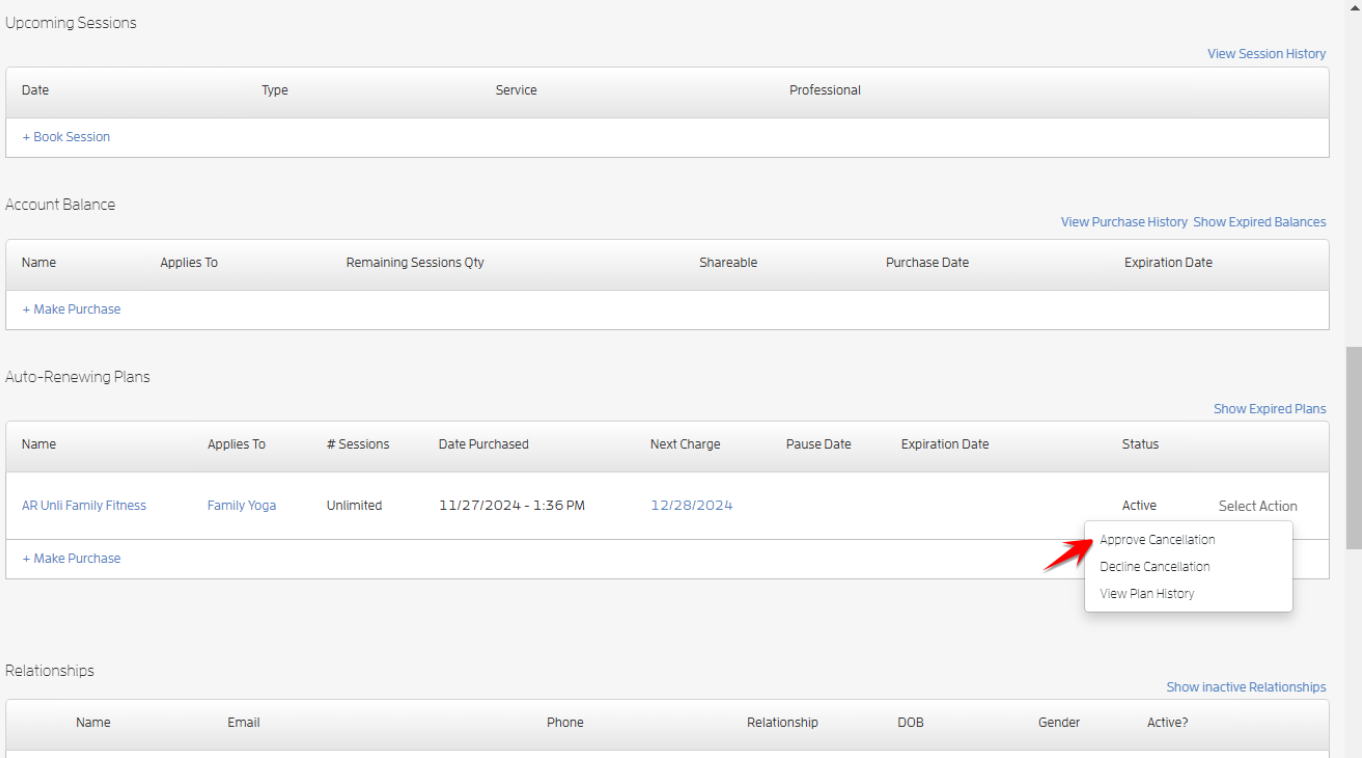
Task: Choose Decline Cancellation from menu
Action: point(1155,567)
